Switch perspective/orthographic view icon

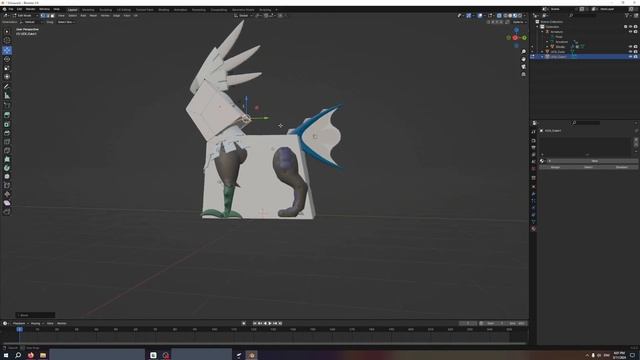click(x=523, y=74)
